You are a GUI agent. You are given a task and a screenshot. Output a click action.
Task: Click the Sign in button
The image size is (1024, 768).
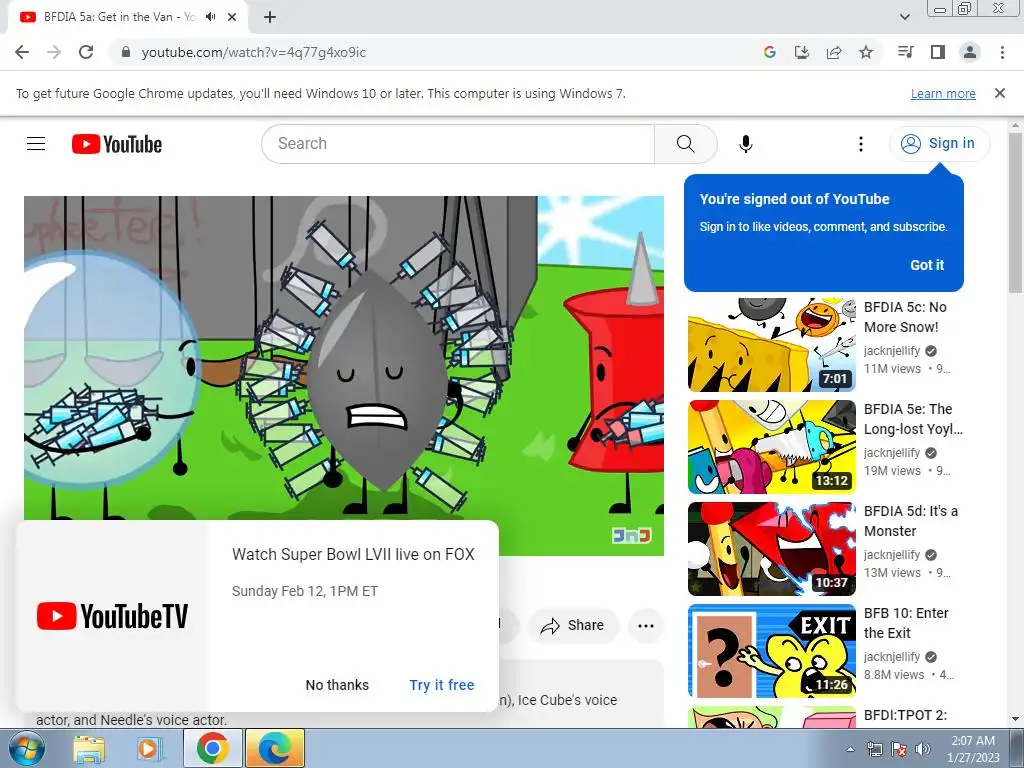pos(939,144)
